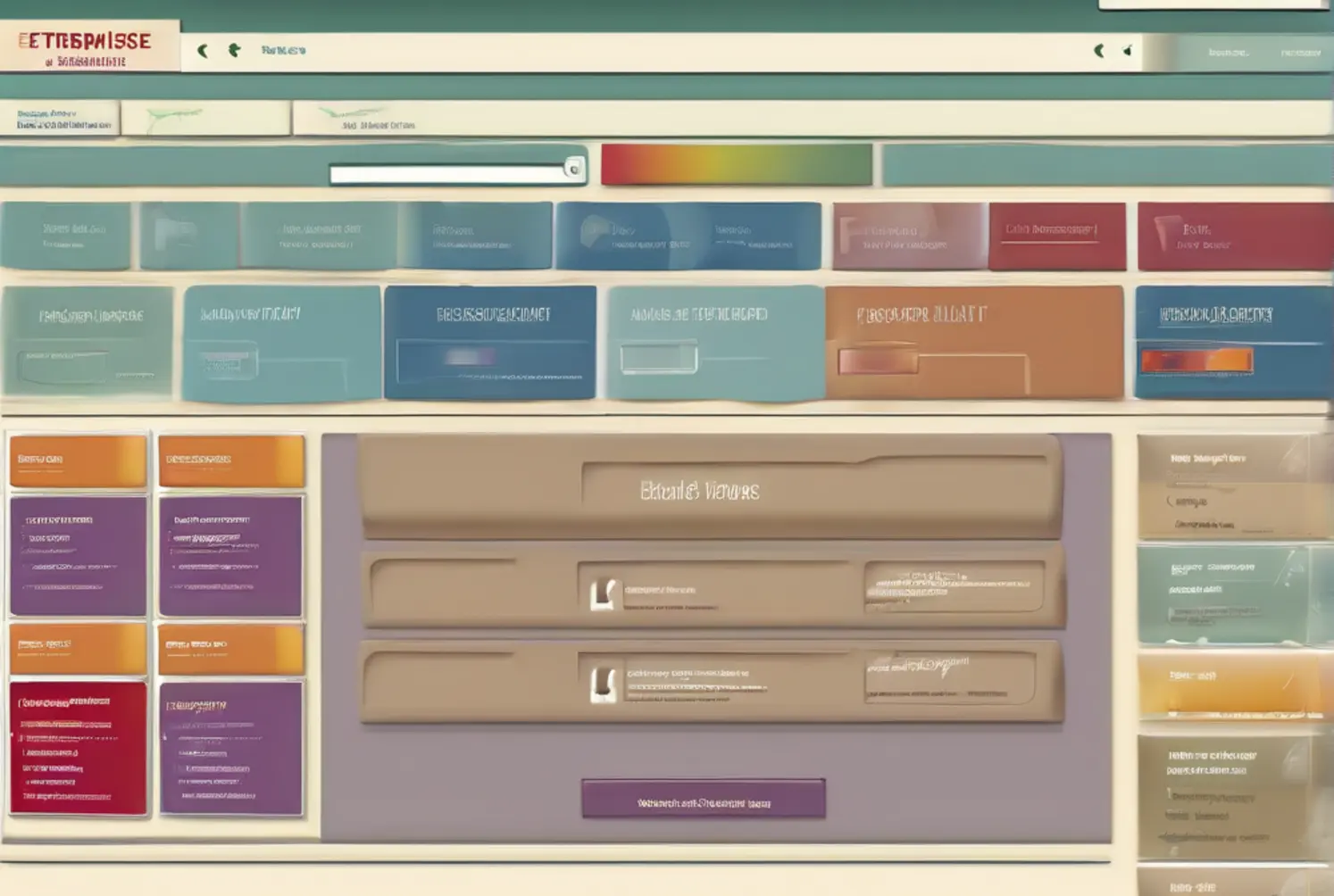Click the second arrow icon beside the back arrow
The image size is (1334, 896).
click(234, 50)
